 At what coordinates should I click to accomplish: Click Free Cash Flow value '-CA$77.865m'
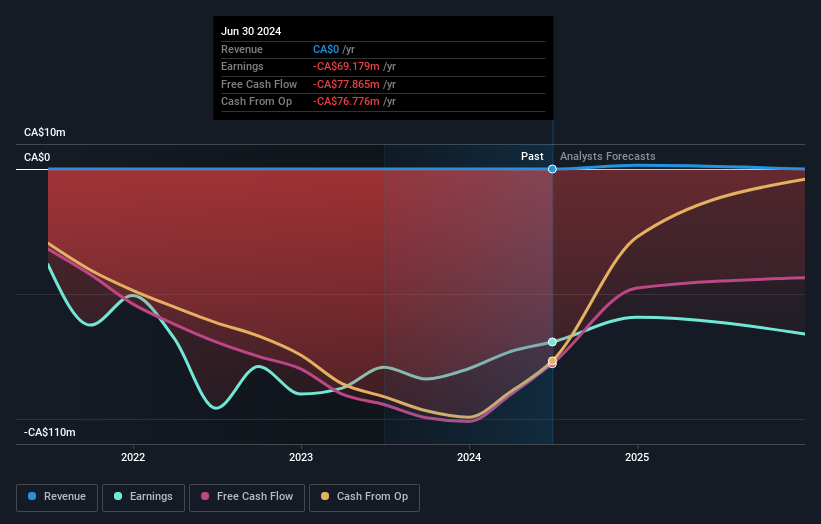coord(346,84)
